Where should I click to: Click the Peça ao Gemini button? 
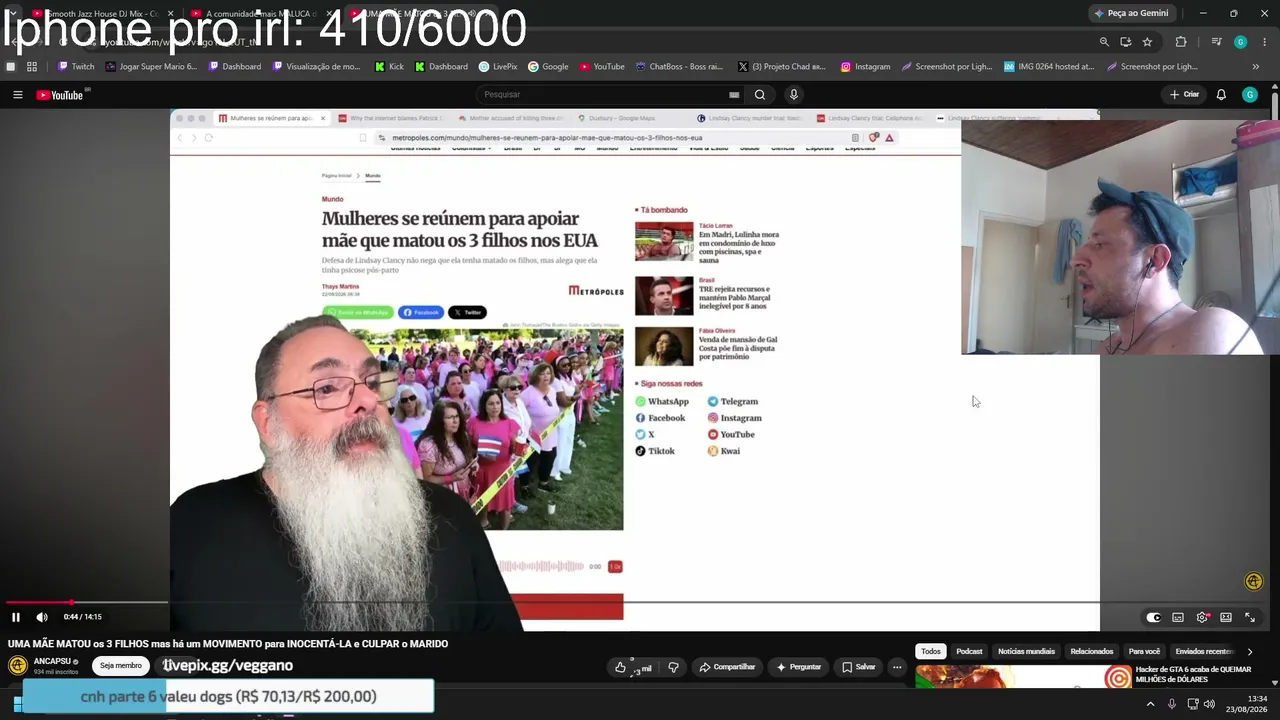(x=1132, y=14)
